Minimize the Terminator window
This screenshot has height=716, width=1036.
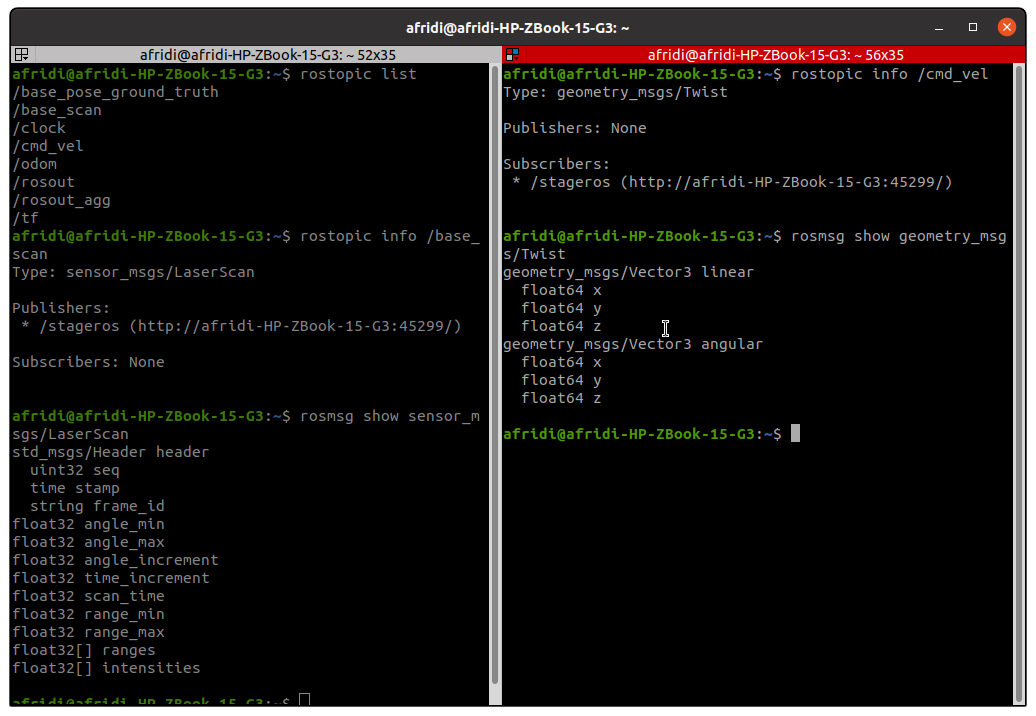939,28
